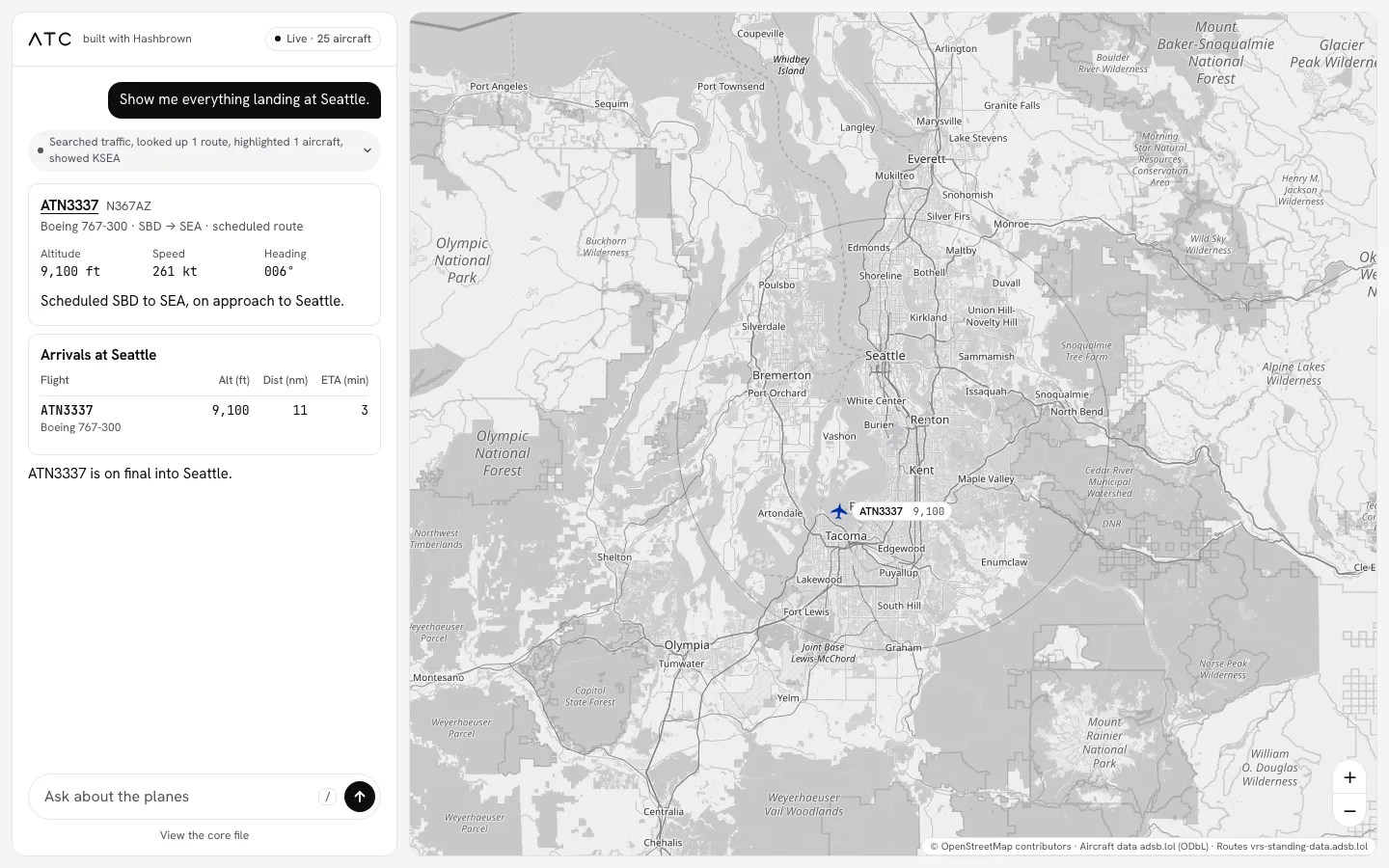Click the Everett city label on map
1389x868 pixels.
(927, 159)
